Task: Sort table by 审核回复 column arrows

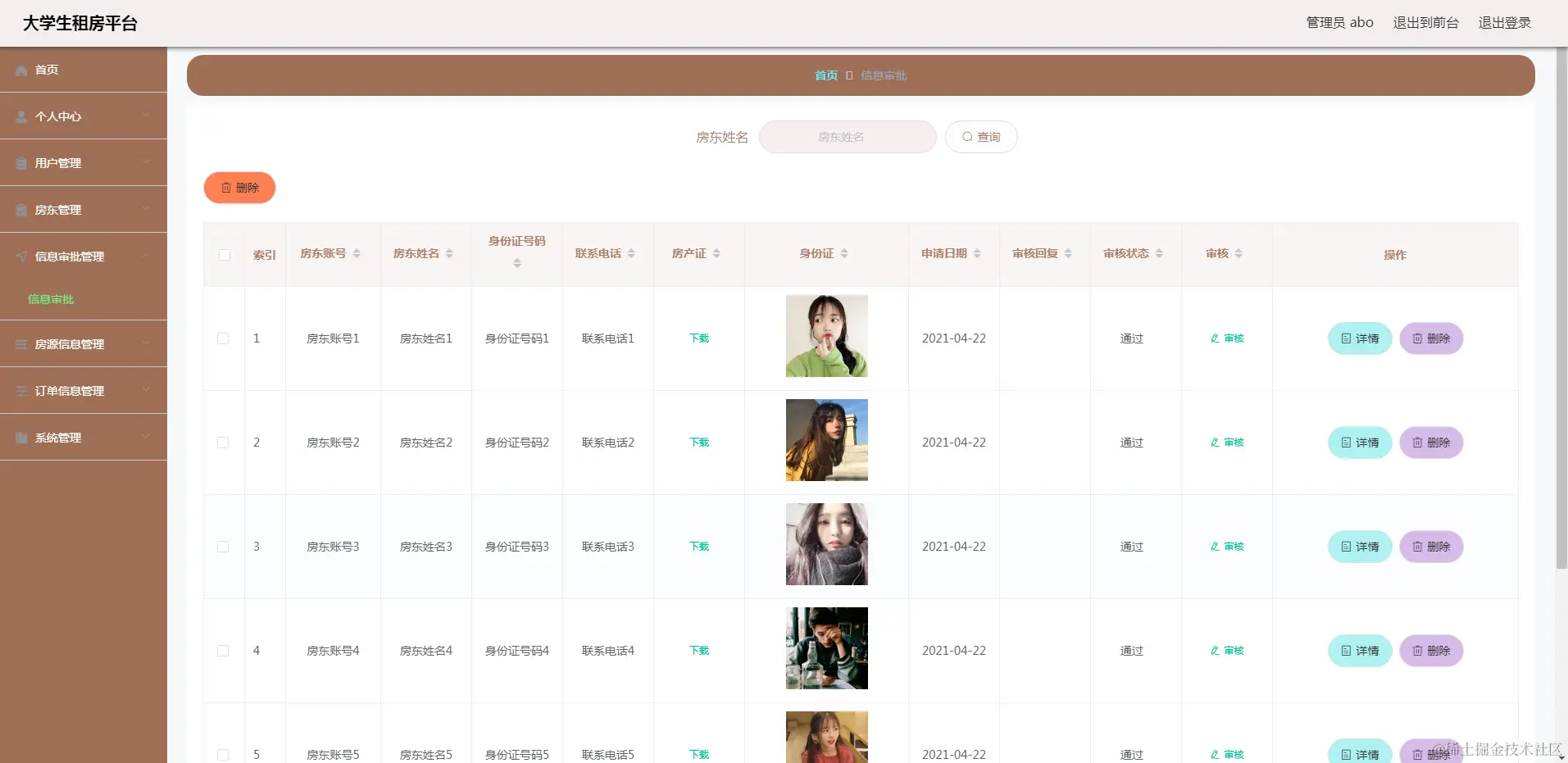Action: [1068, 254]
